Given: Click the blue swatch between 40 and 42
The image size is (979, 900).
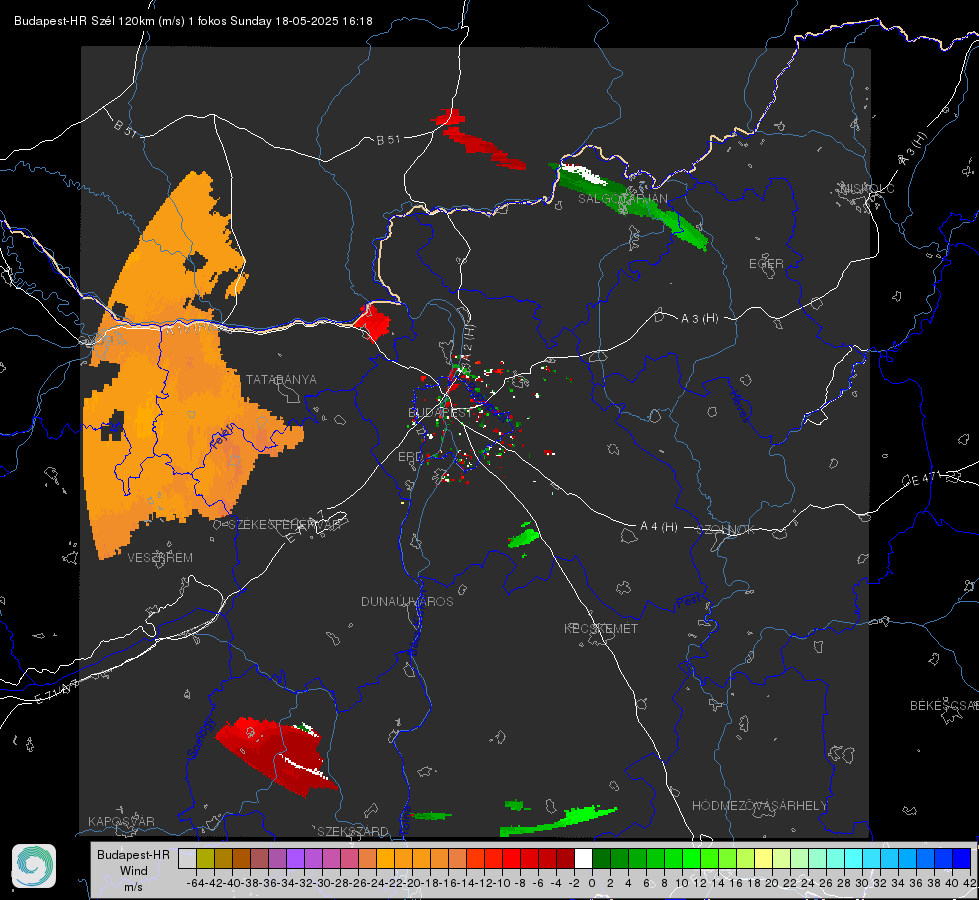Looking at the screenshot, I should pos(962,859).
